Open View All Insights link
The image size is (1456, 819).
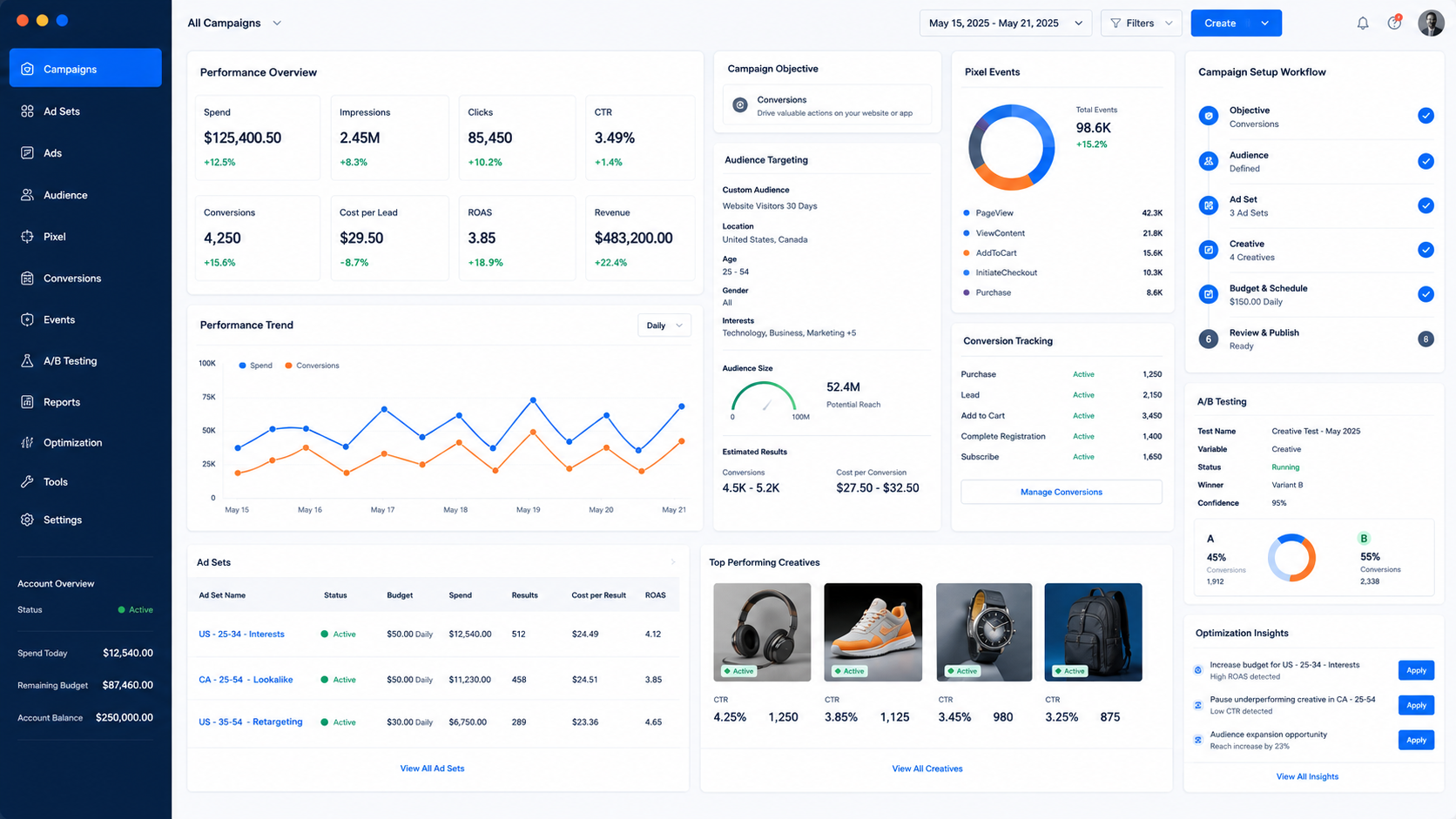coord(1307,776)
